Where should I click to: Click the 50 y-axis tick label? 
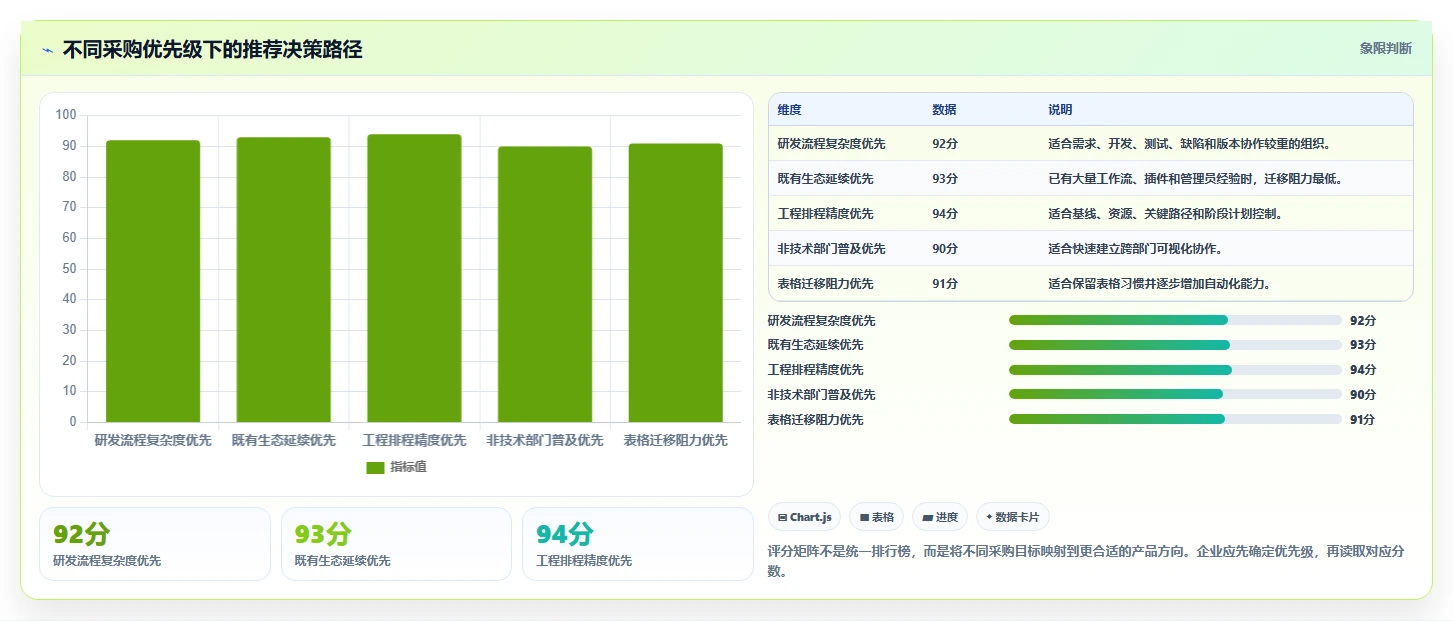click(x=69, y=268)
